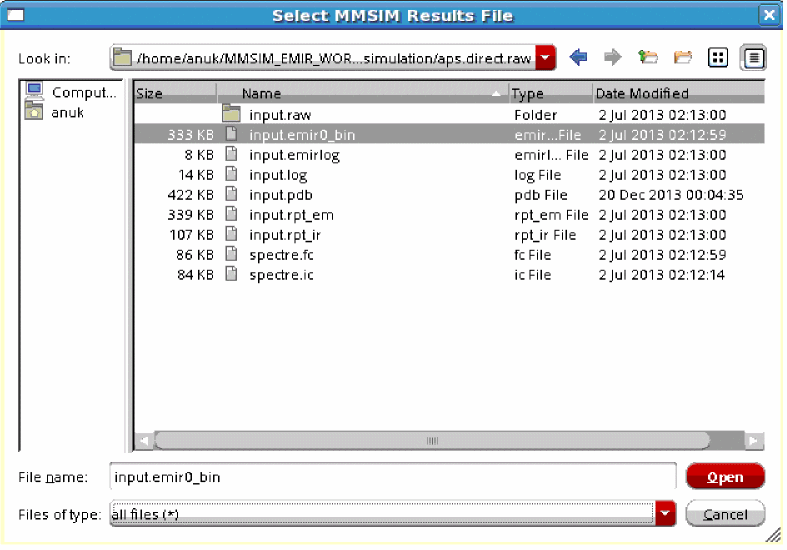Open the window menu icon in title bar
Viewport: 787px width, 550px height.
pyautogui.click(x=16, y=16)
